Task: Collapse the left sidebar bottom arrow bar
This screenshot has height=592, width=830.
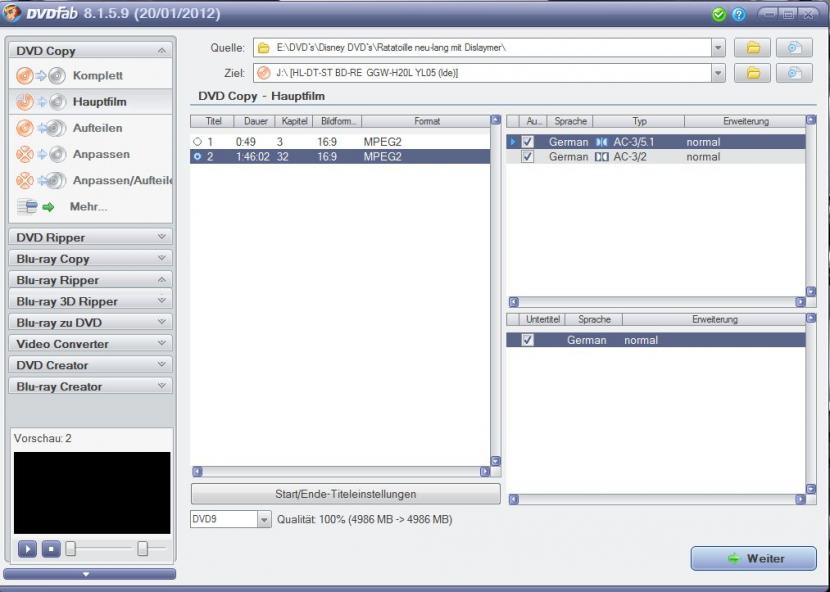Action: pos(89,574)
